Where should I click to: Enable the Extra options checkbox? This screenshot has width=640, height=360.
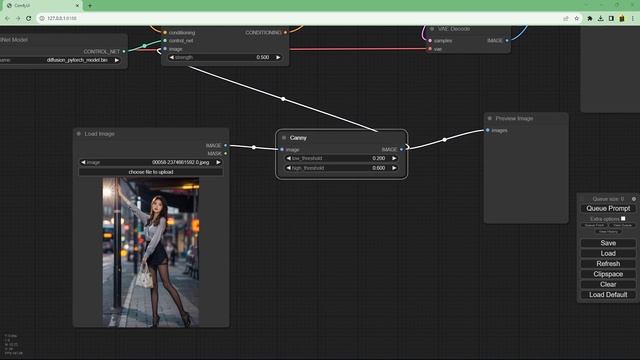[623, 219]
